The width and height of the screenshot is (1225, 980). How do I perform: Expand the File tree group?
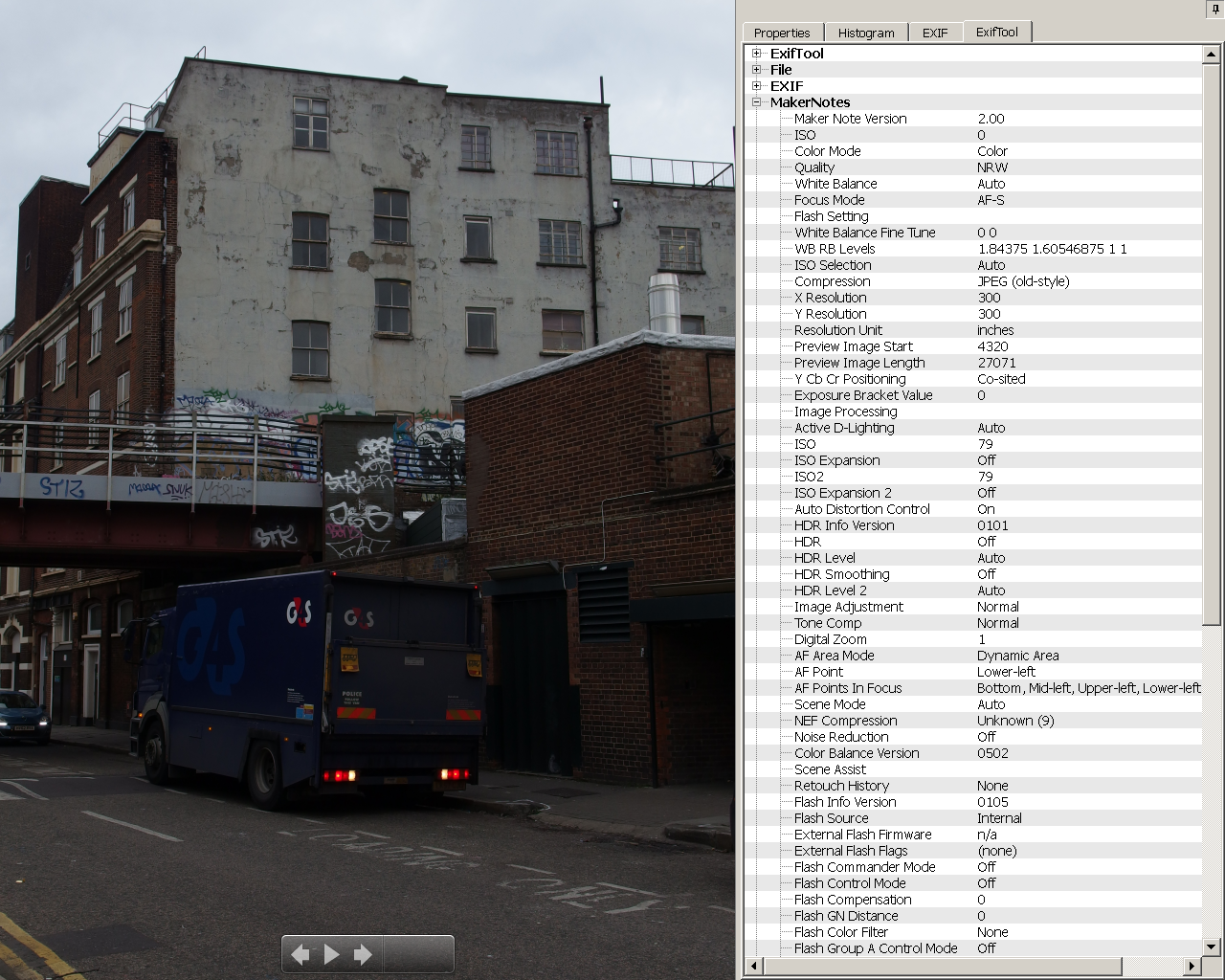(757, 70)
